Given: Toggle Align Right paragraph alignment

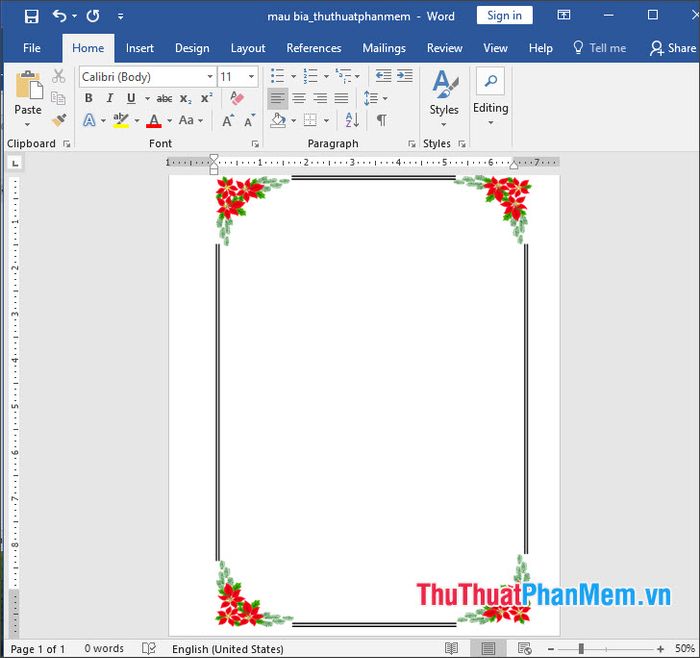Looking at the screenshot, I should 320,98.
